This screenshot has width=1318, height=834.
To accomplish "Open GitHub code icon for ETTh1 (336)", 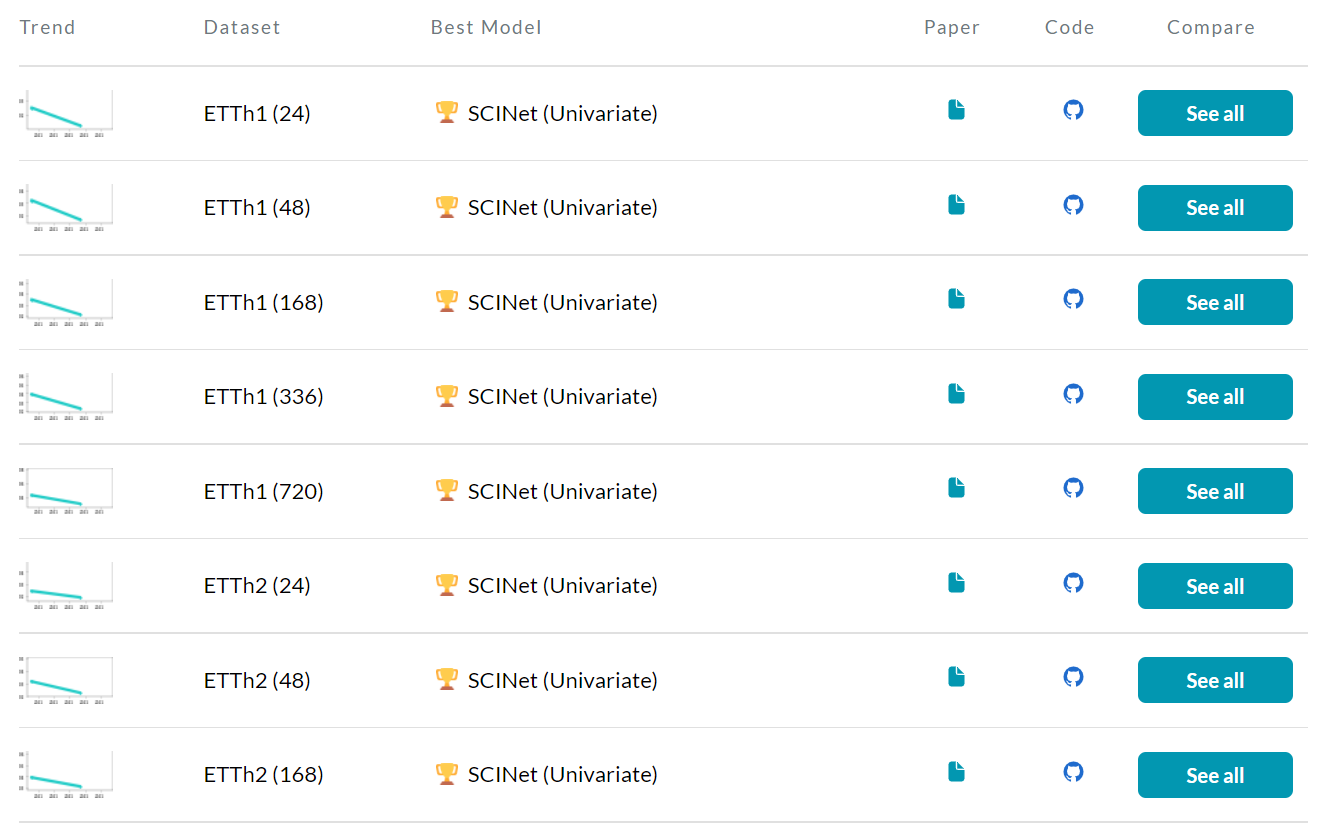I will pyautogui.click(x=1073, y=394).
